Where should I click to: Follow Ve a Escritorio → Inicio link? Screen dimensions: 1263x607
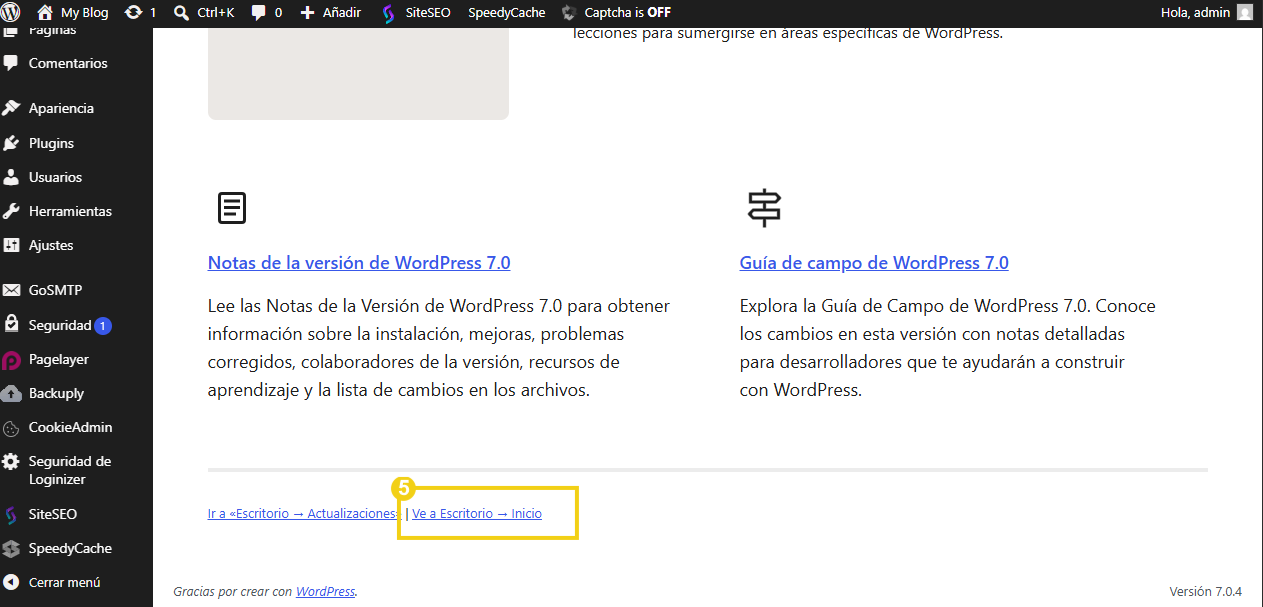point(477,514)
